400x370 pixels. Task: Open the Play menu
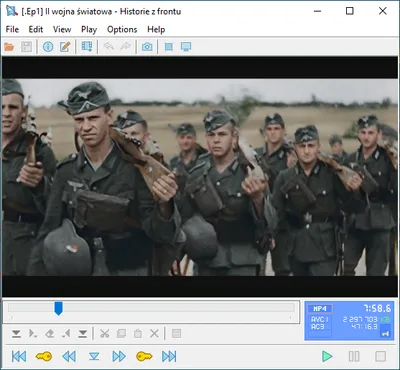[x=89, y=30]
